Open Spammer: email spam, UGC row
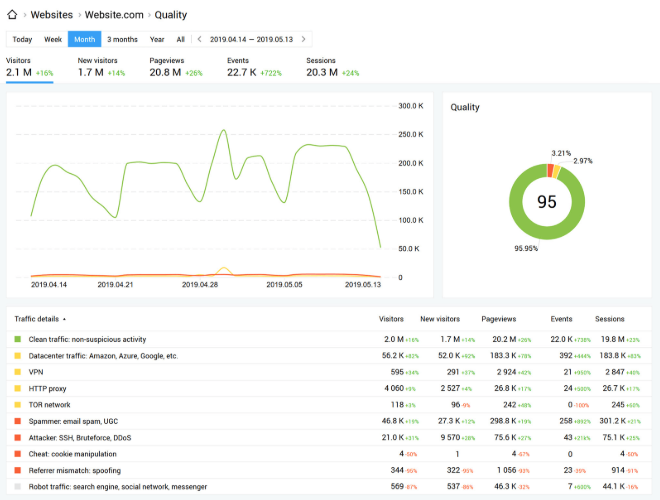 (73, 421)
